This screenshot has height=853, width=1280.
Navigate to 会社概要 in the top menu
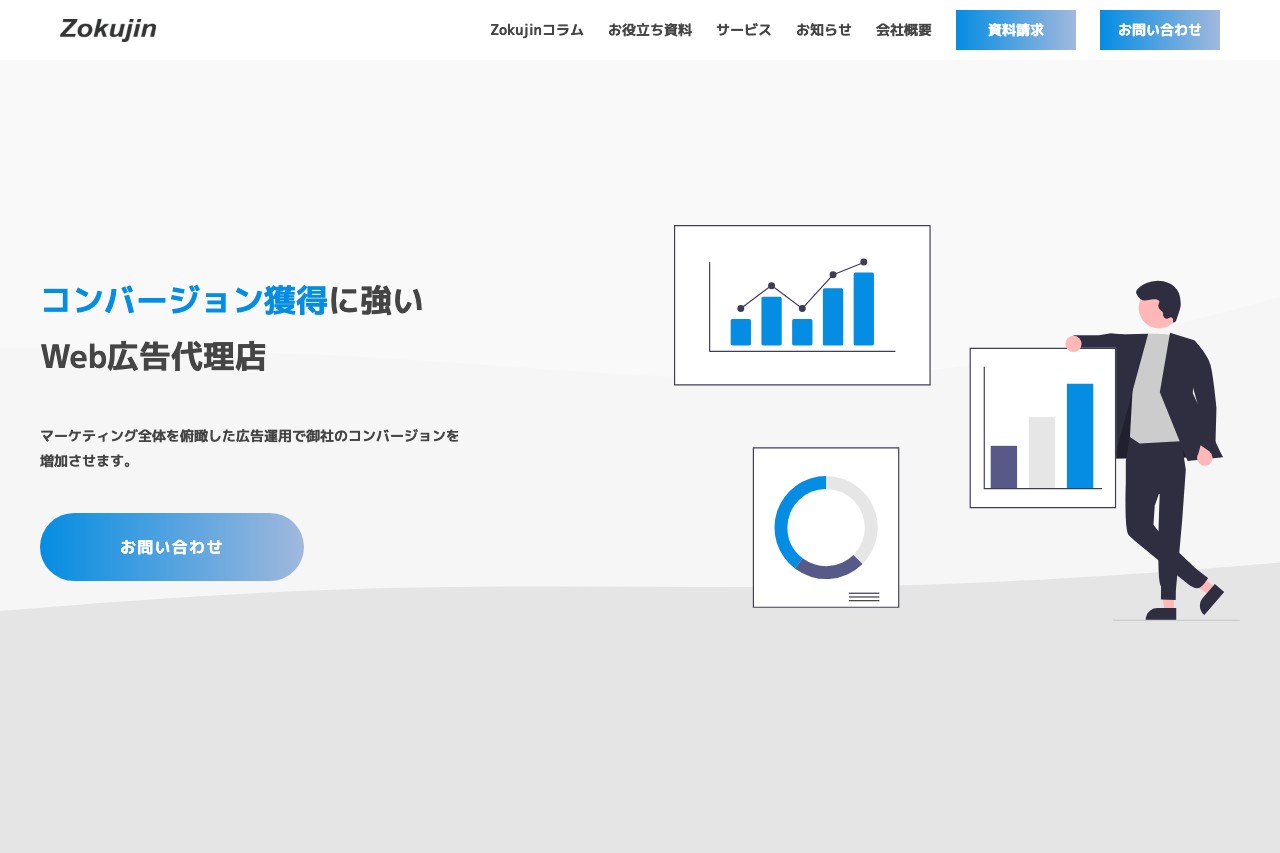click(x=902, y=30)
